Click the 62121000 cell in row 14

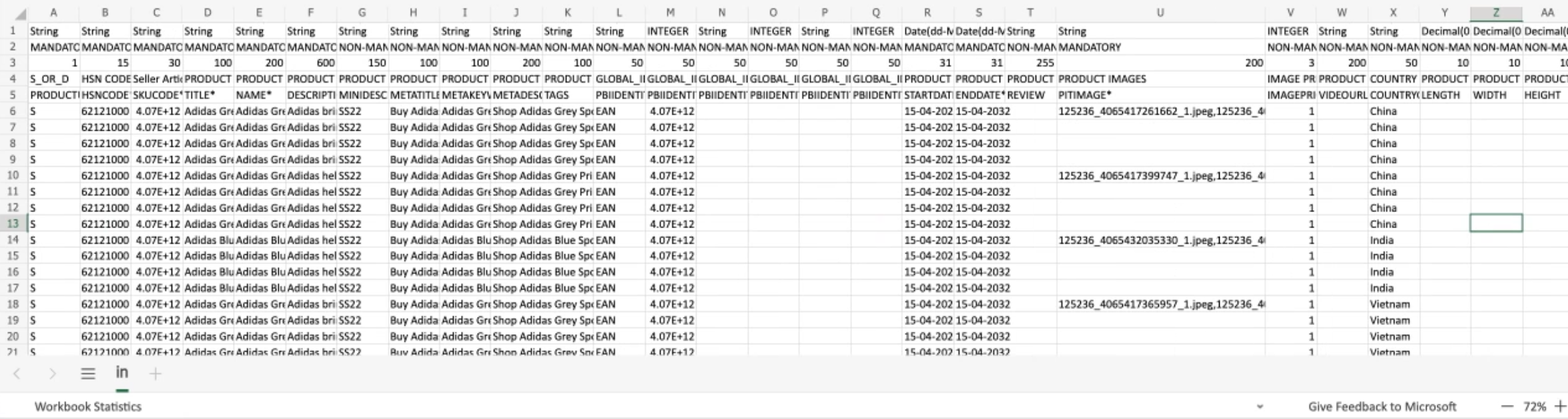pyautogui.click(x=105, y=240)
